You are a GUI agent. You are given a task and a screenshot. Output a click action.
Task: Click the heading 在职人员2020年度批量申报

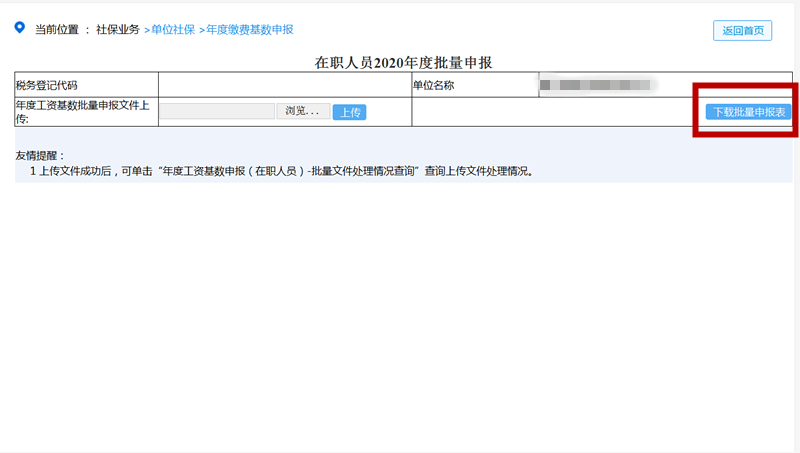click(403, 62)
